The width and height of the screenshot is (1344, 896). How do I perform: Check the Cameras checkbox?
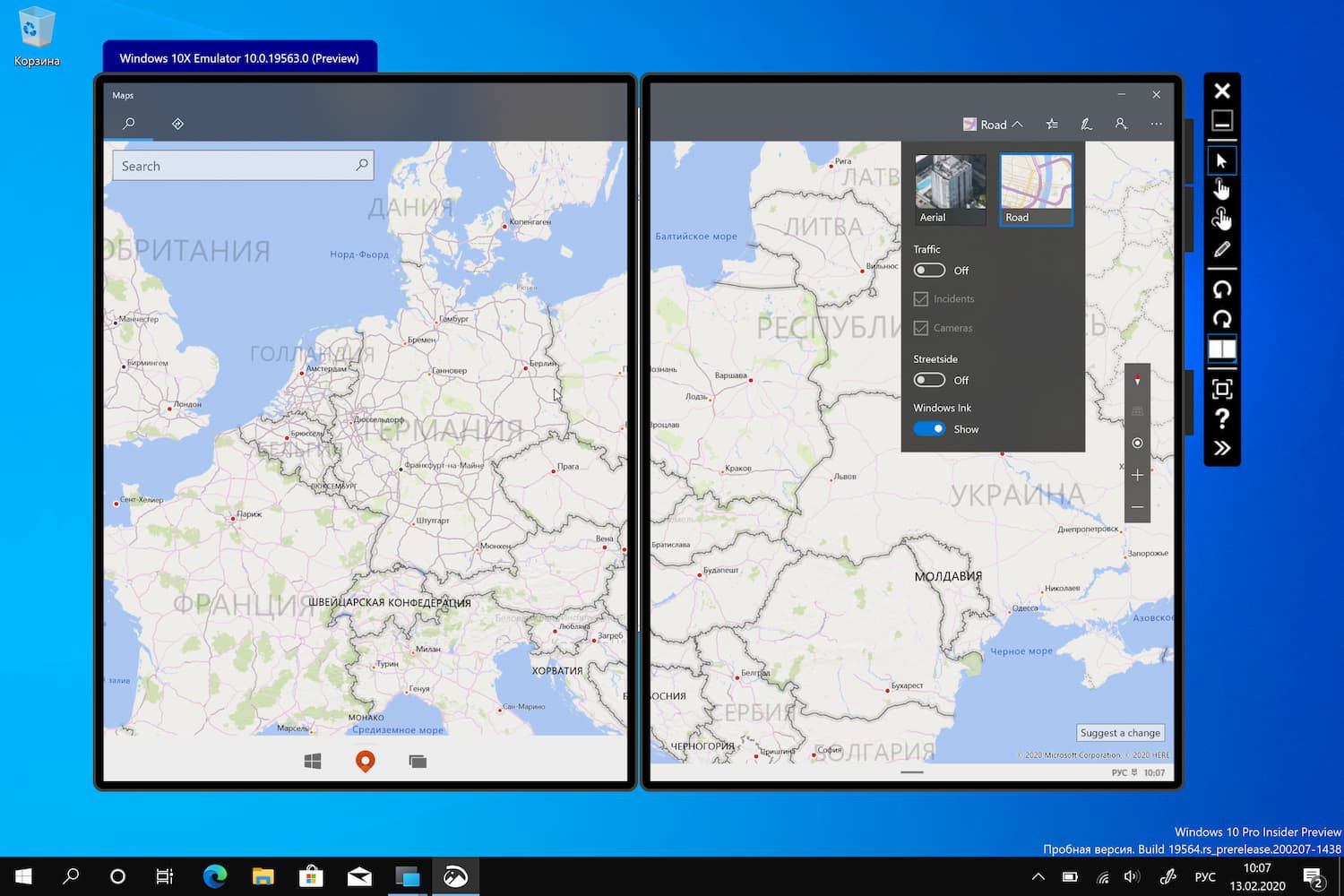[x=920, y=328]
